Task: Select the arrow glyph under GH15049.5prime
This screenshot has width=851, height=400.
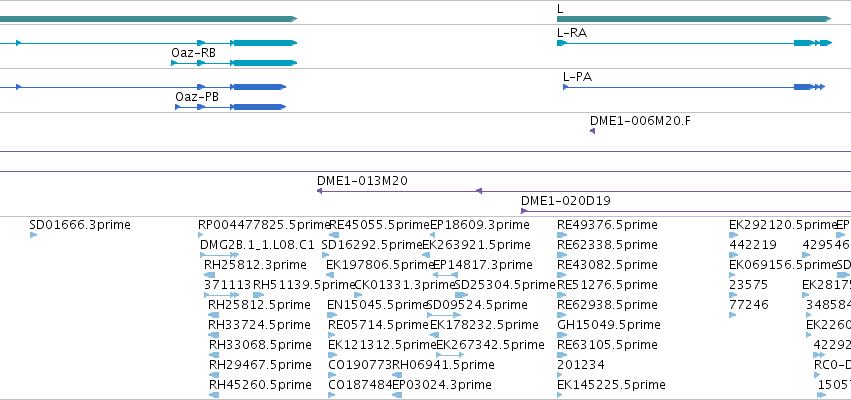Action: pos(561,335)
